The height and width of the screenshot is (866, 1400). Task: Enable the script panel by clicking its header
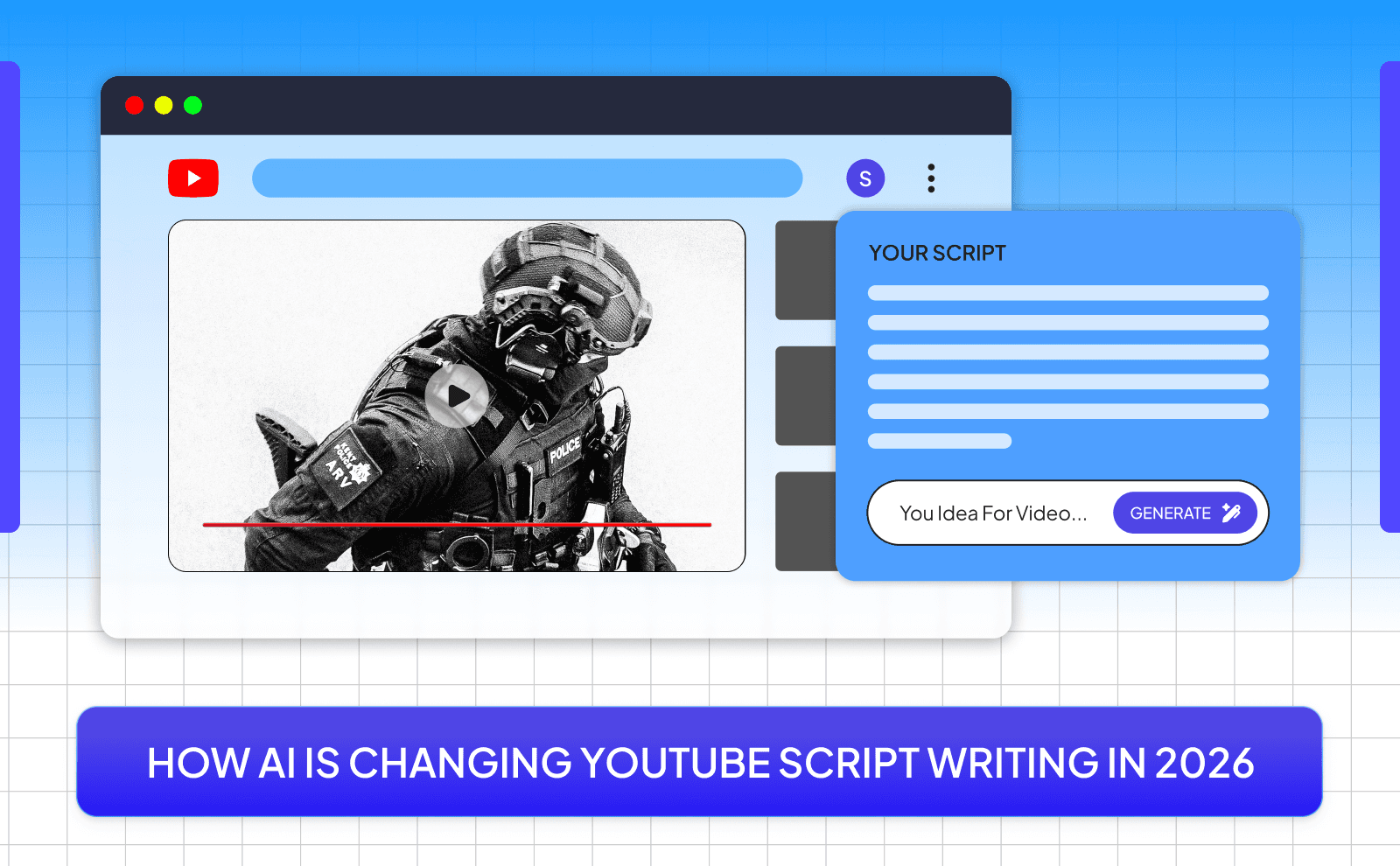click(x=936, y=253)
